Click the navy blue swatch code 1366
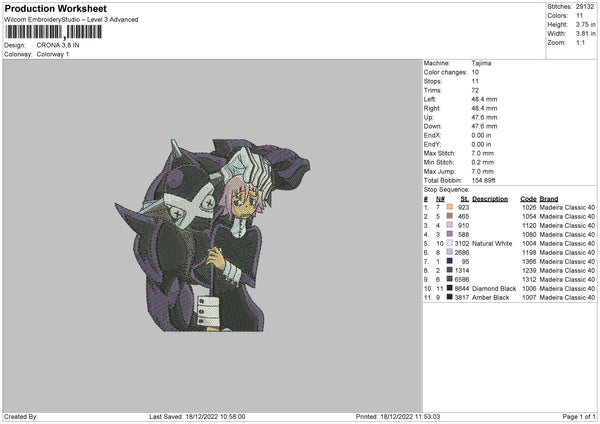 (450, 261)
